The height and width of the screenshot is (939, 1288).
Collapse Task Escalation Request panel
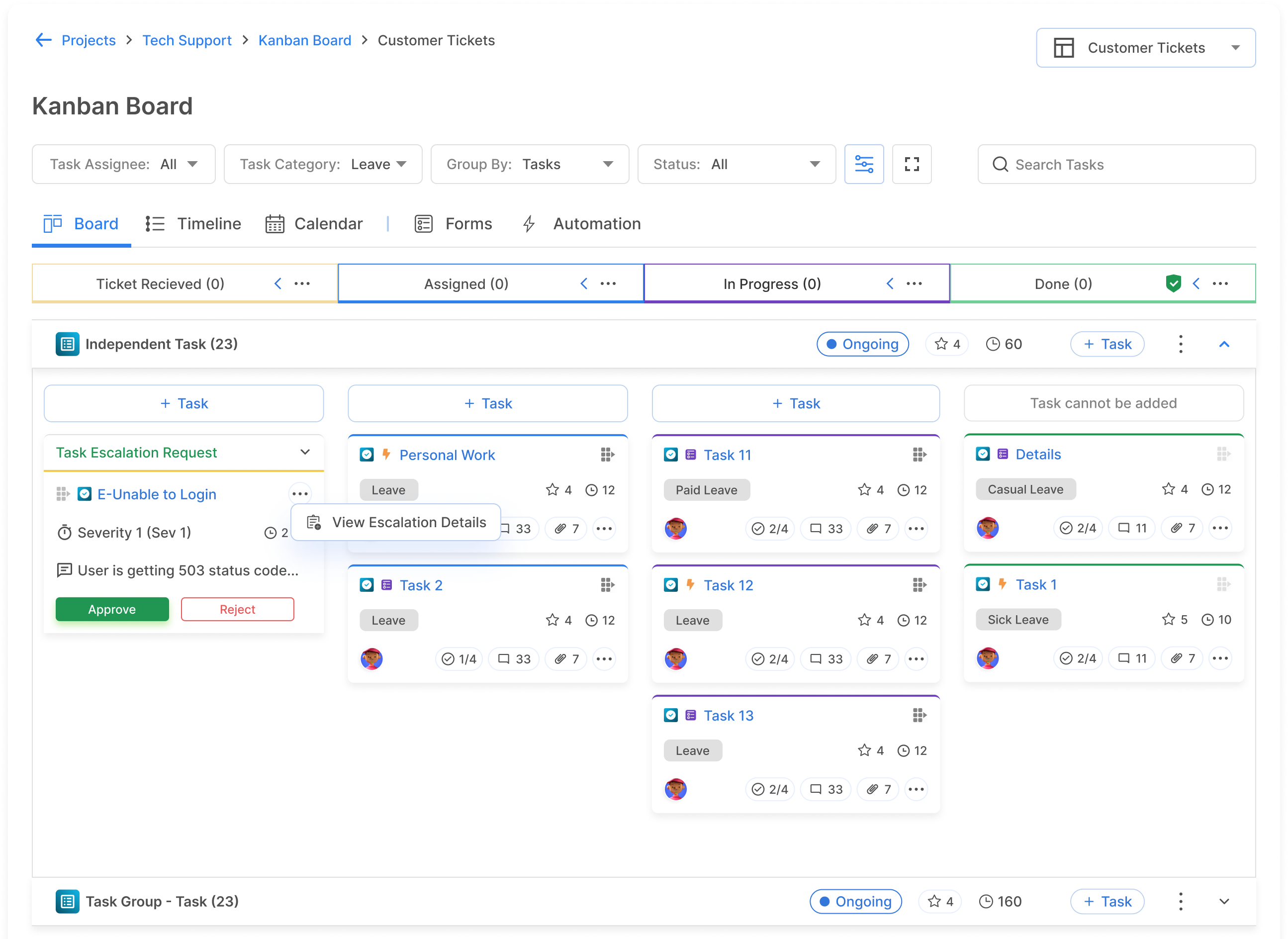[305, 452]
